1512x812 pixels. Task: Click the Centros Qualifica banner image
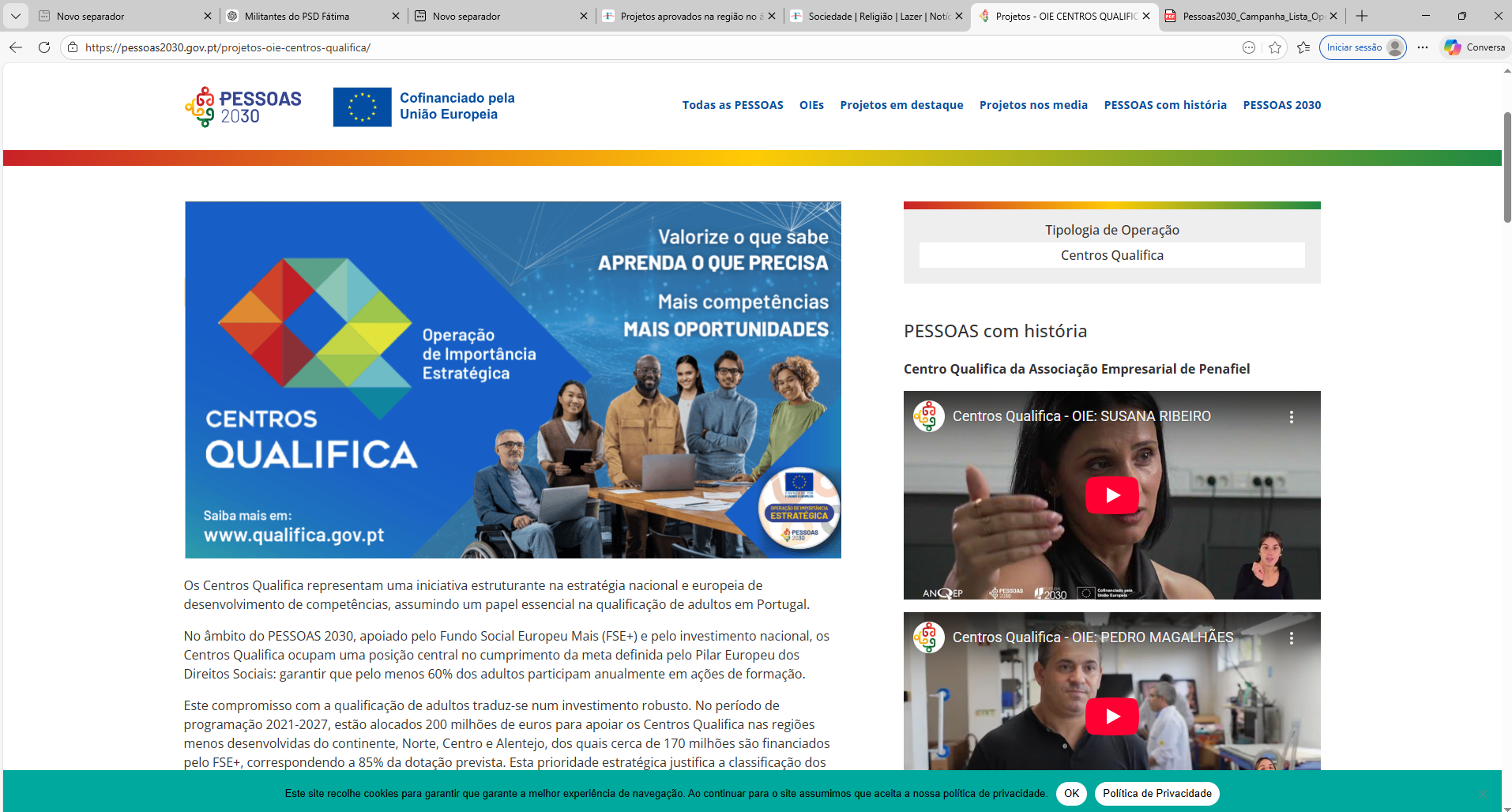pyautogui.click(x=513, y=380)
